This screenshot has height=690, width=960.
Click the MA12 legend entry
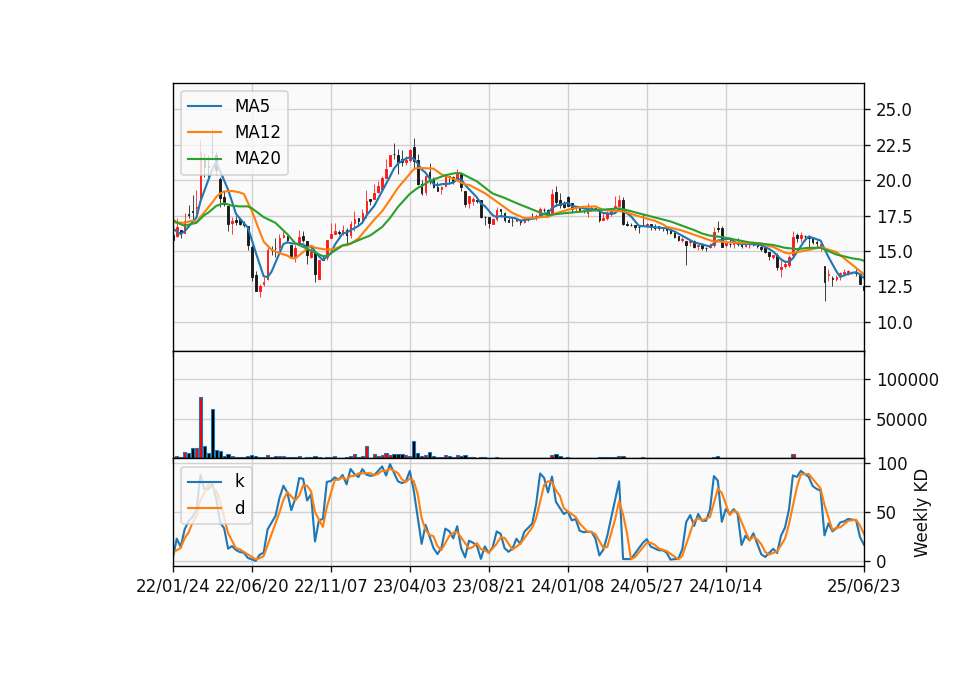click(x=233, y=132)
